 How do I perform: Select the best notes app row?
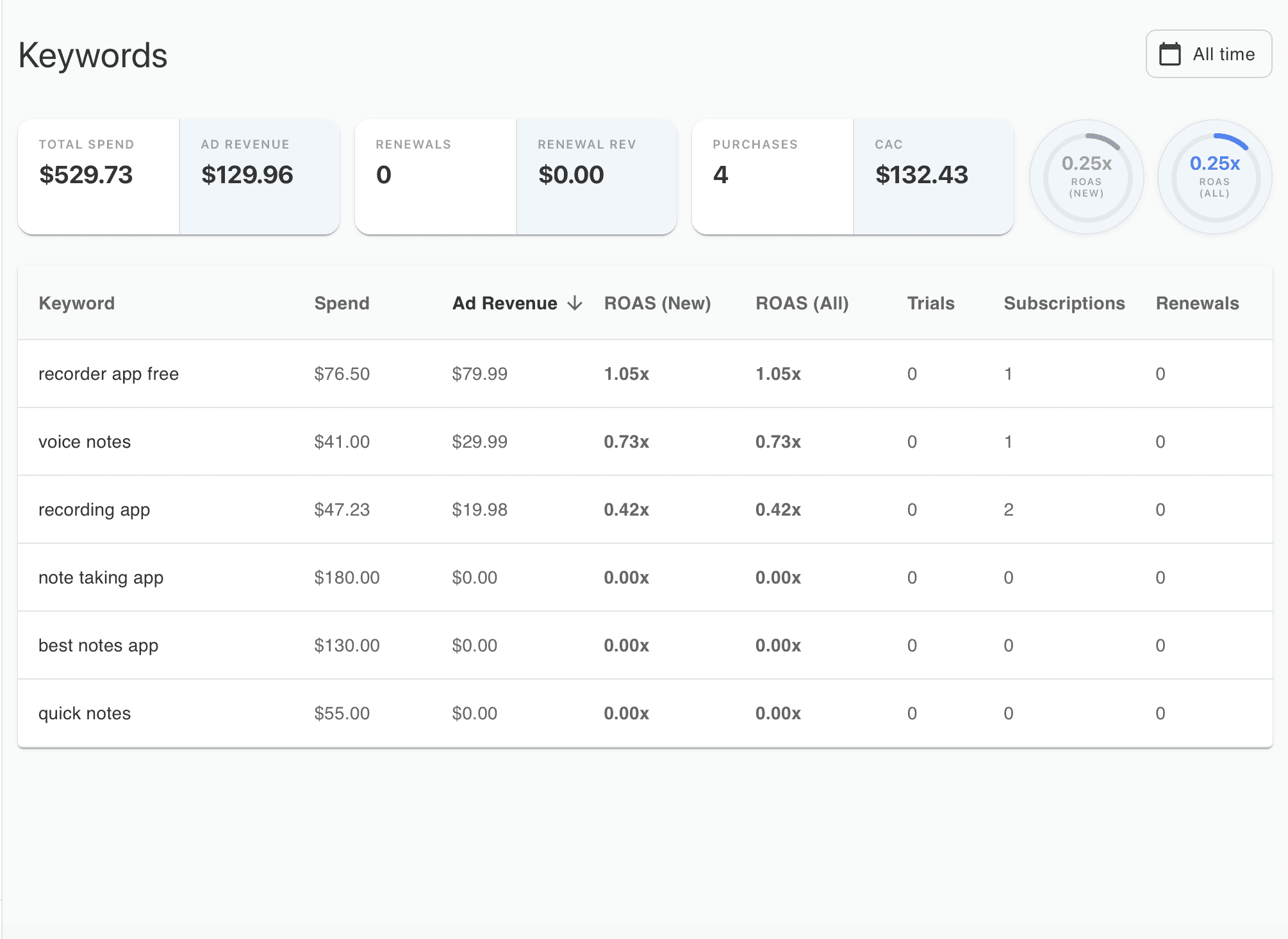point(98,645)
